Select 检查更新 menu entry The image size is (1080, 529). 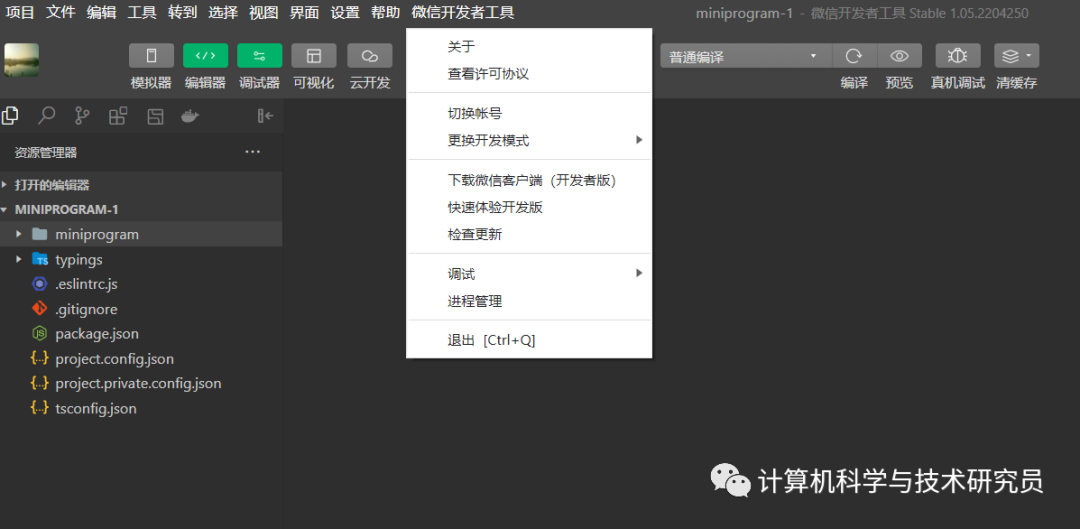point(529,234)
